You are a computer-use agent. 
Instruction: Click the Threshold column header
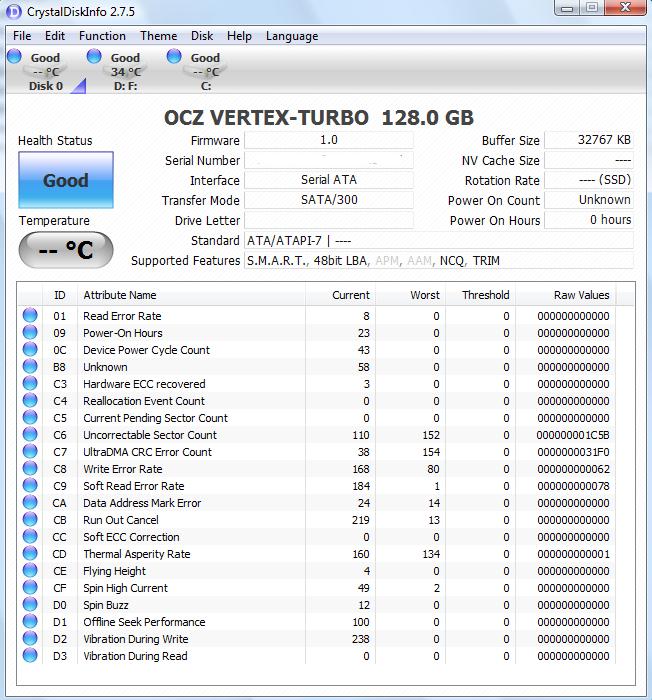point(481,295)
